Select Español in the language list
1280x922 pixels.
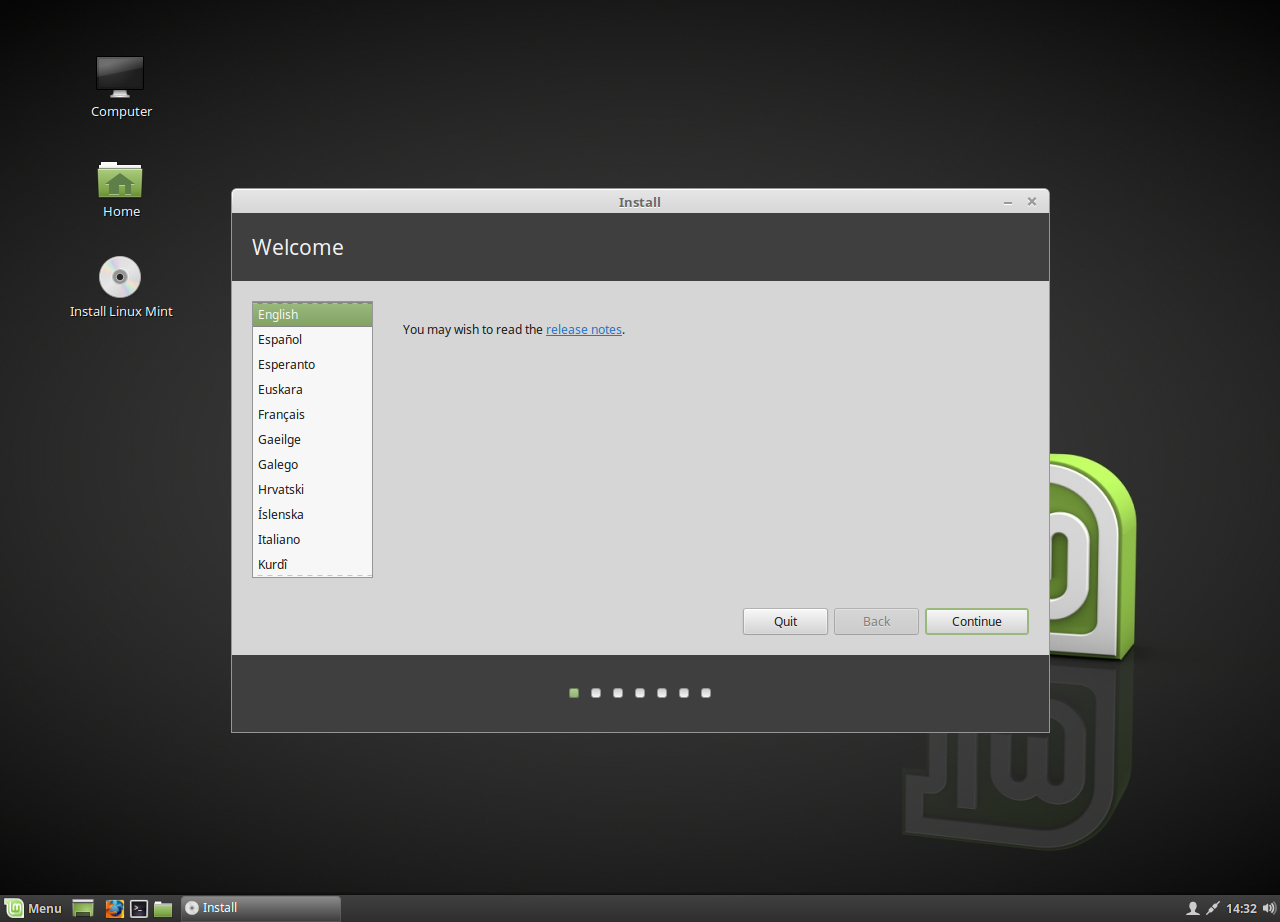click(x=312, y=339)
